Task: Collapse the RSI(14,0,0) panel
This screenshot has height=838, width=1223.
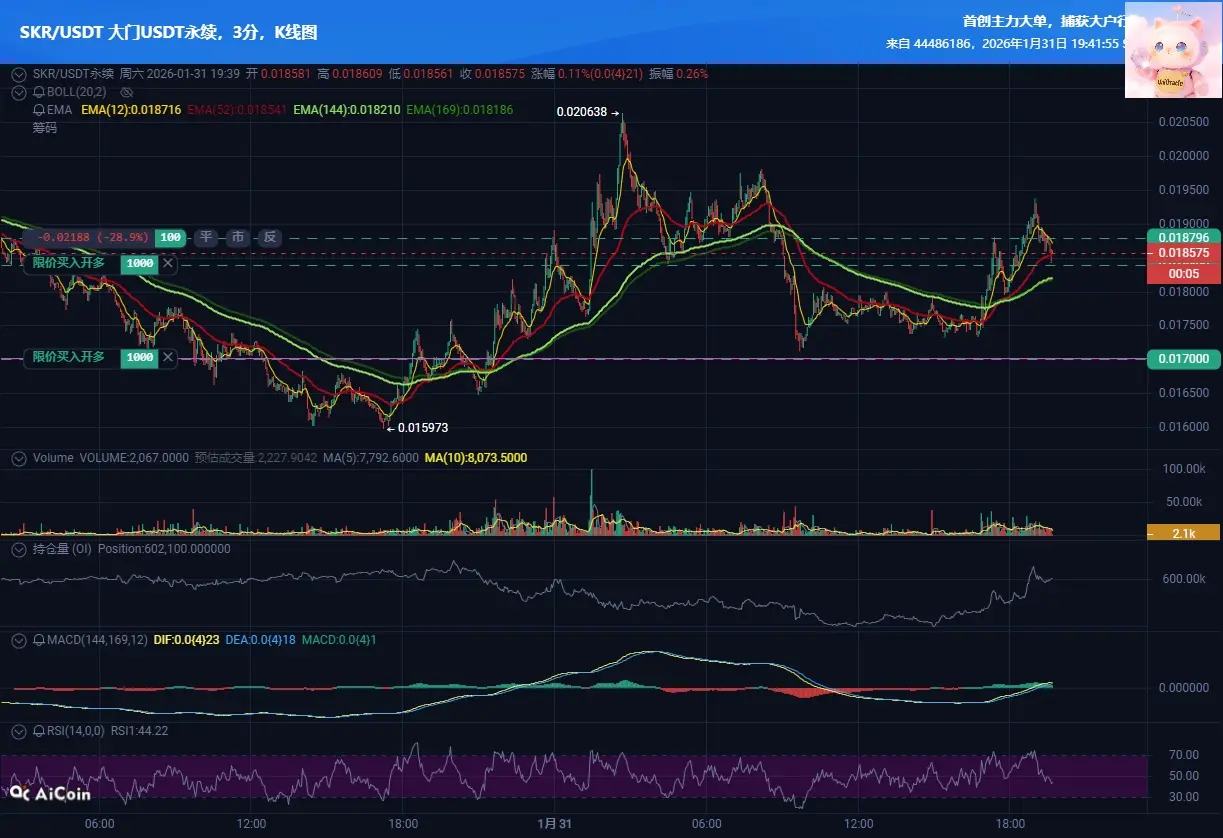Action: (19, 731)
